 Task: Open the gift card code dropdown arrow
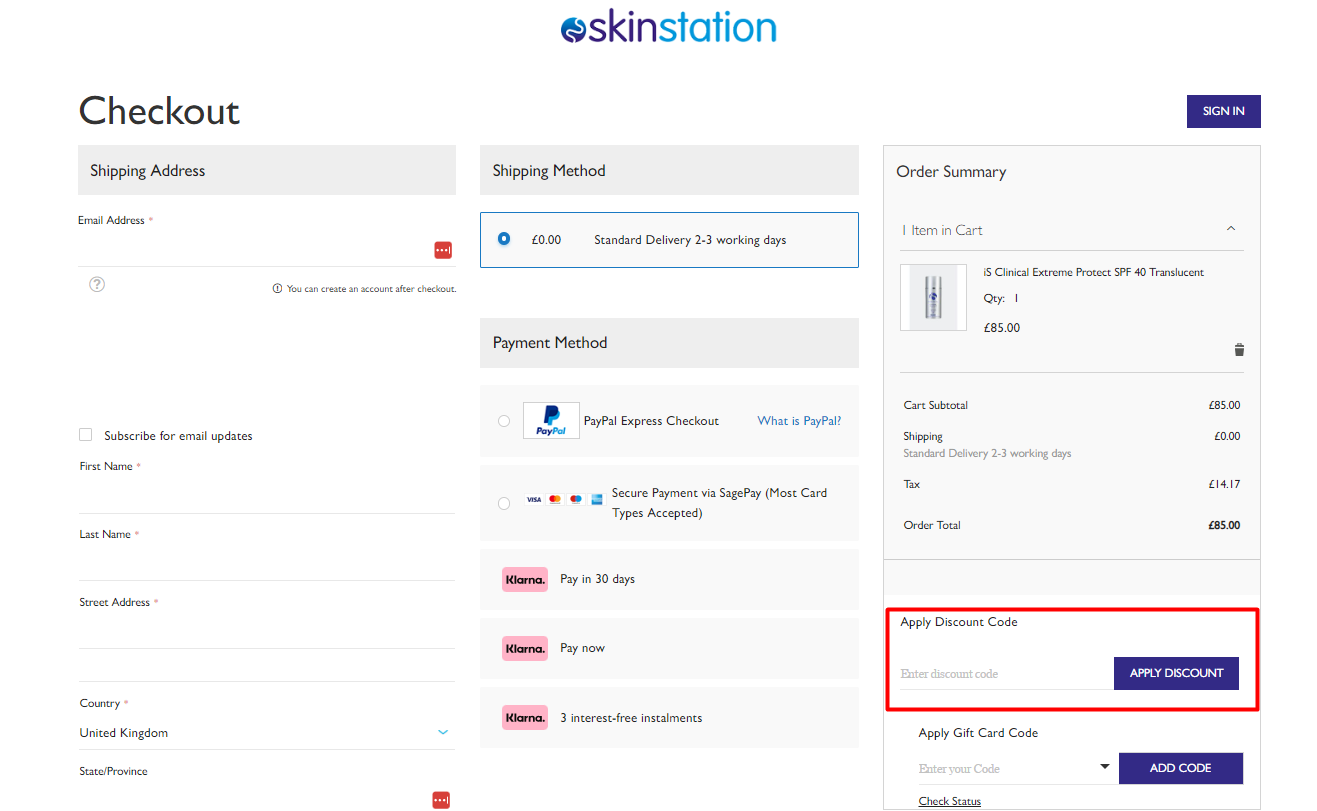(x=1105, y=767)
